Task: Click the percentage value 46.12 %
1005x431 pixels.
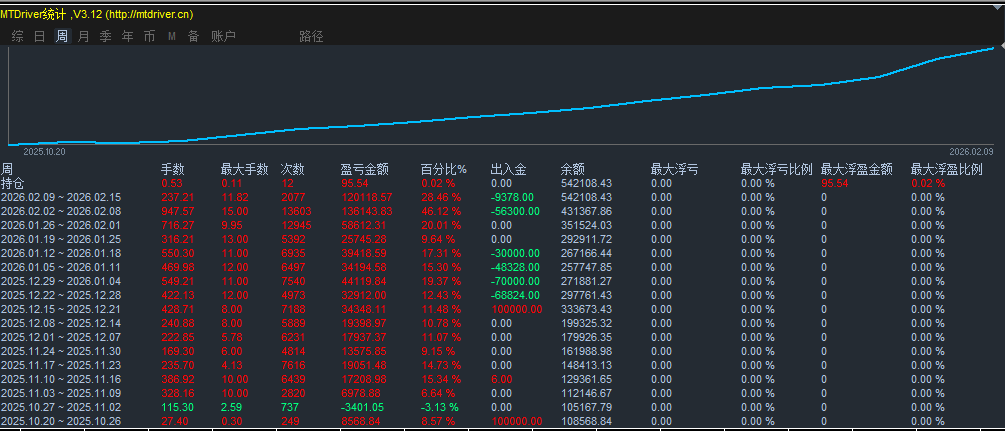Action: click(441, 211)
